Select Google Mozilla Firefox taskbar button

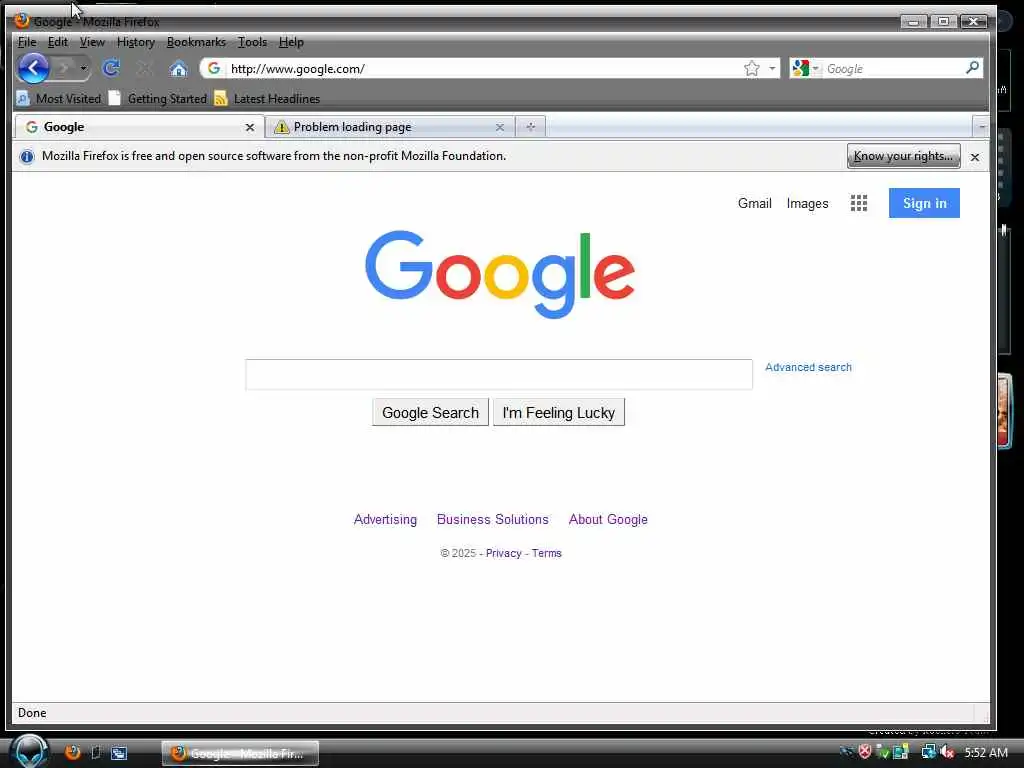click(x=240, y=753)
